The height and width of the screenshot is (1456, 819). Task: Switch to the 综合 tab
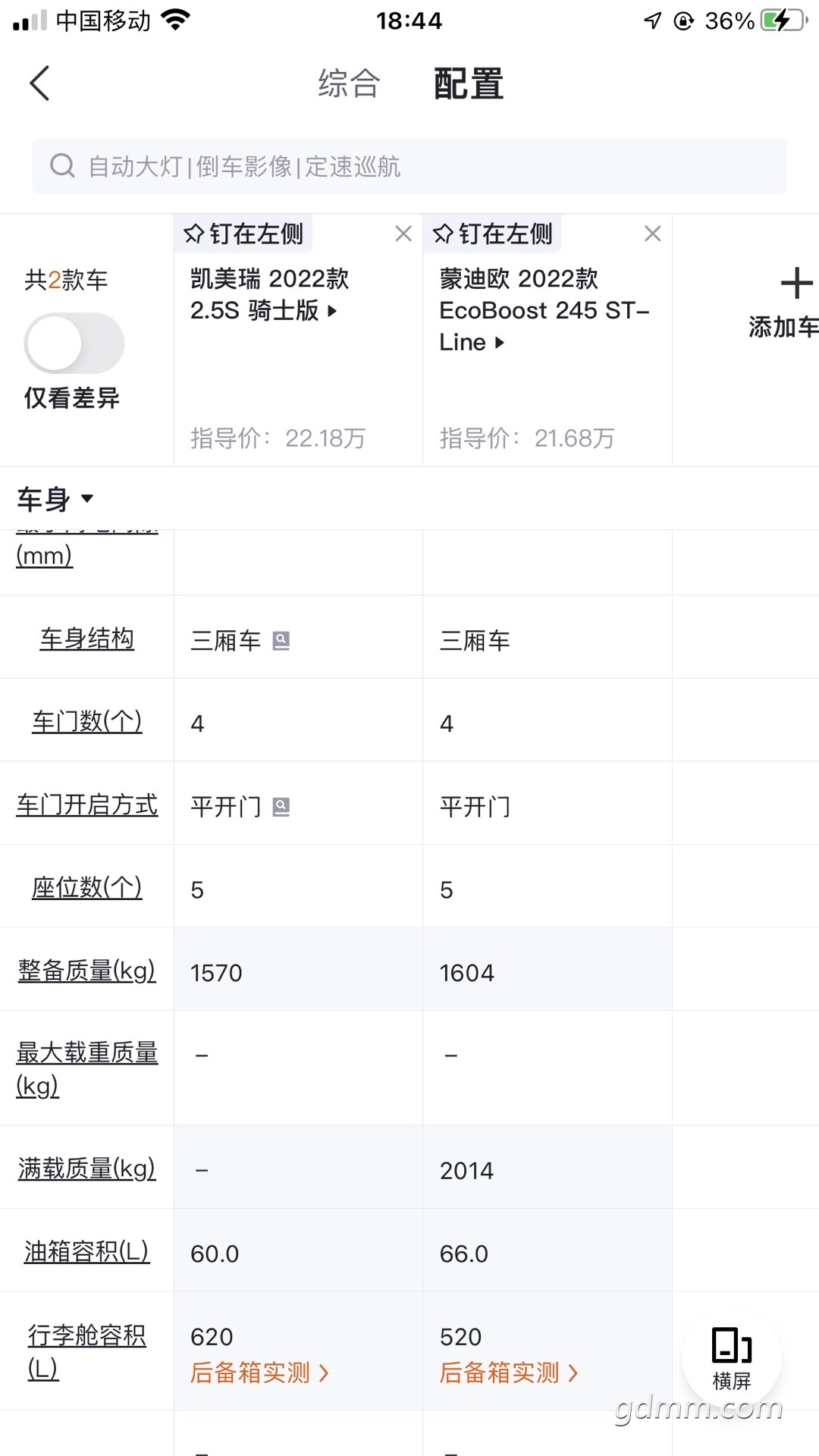[349, 83]
